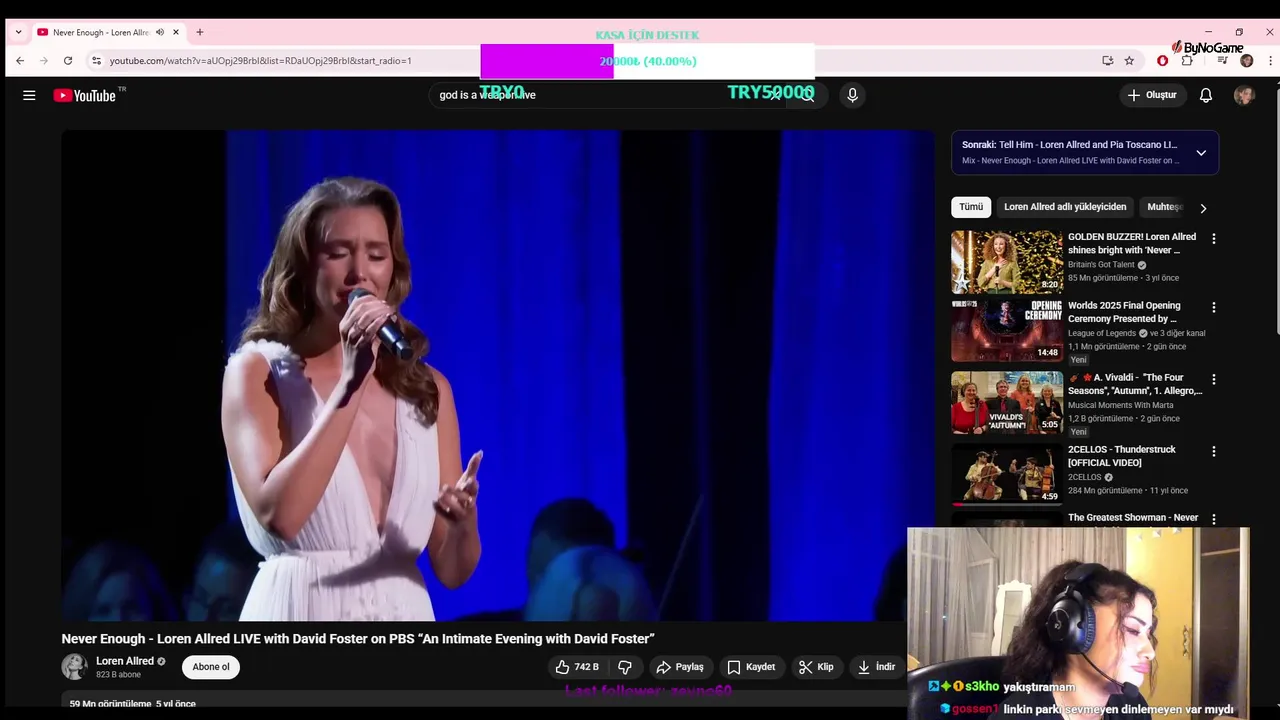Click the Klip scissors button
Screen dimensions: 1280x720
(816, 667)
